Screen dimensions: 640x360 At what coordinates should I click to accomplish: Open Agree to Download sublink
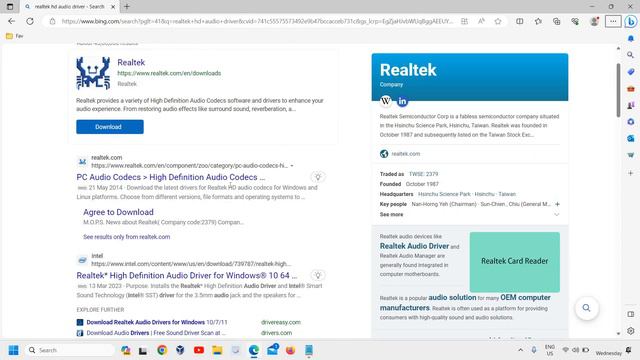pyautogui.click(x=118, y=212)
